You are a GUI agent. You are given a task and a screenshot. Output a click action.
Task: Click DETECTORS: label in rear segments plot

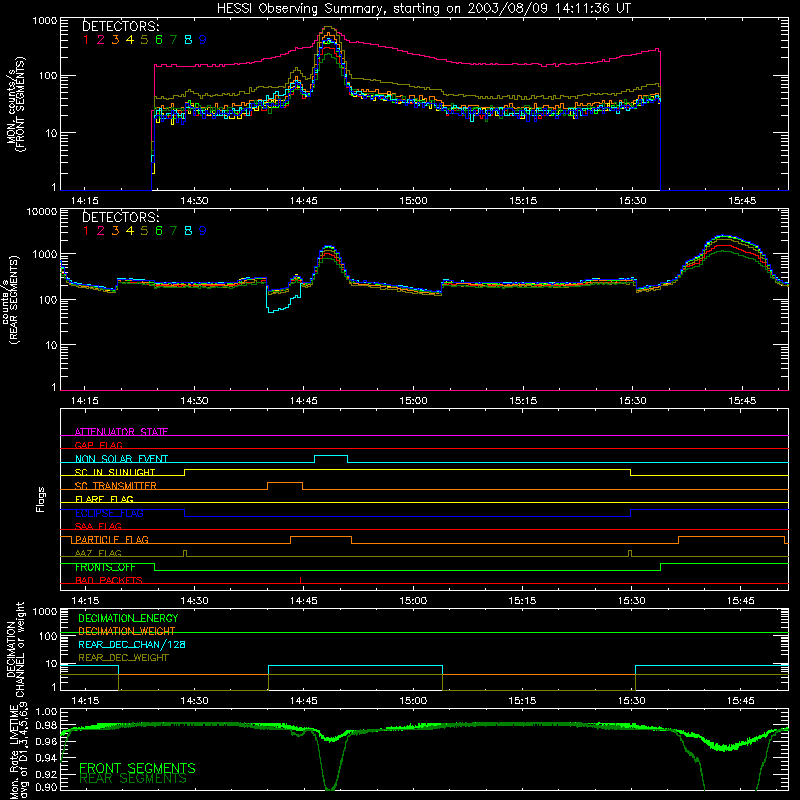click(x=120, y=217)
